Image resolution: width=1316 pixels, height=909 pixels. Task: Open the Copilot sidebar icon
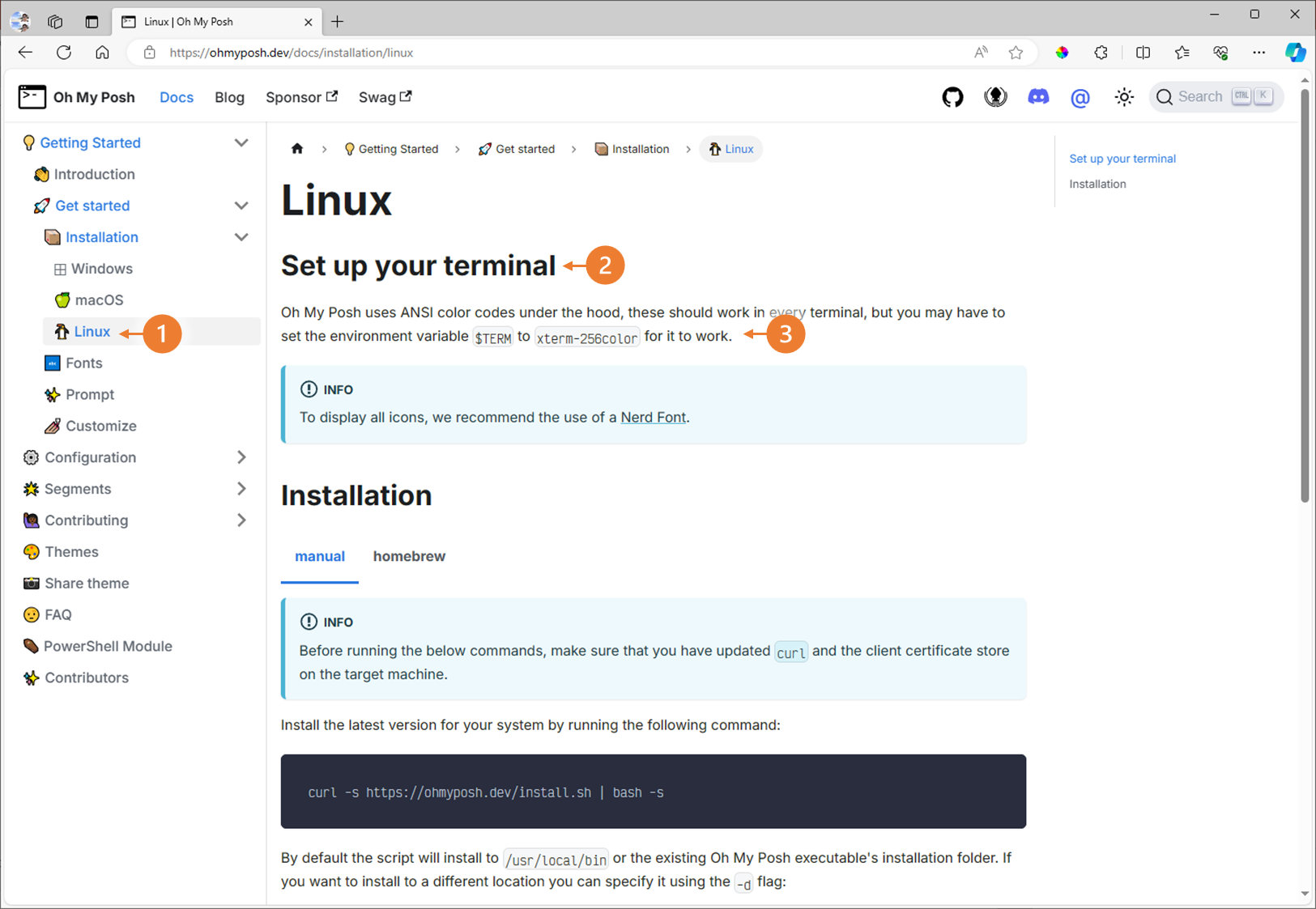click(1296, 53)
